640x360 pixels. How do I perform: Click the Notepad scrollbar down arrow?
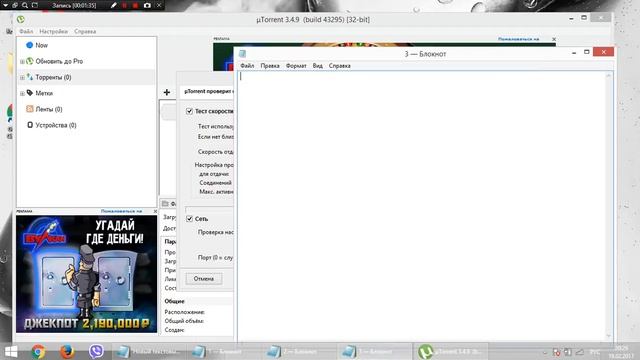point(609,336)
